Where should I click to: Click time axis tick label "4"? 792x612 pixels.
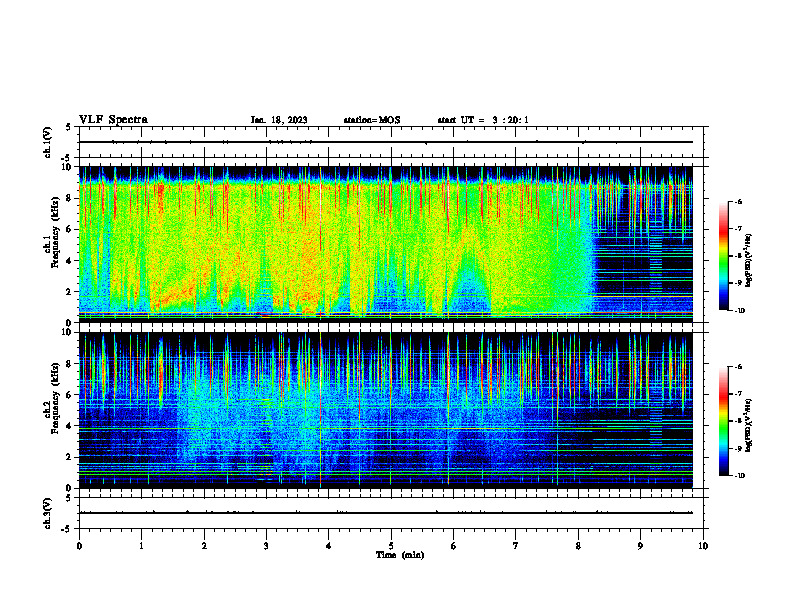pyautogui.click(x=329, y=546)
